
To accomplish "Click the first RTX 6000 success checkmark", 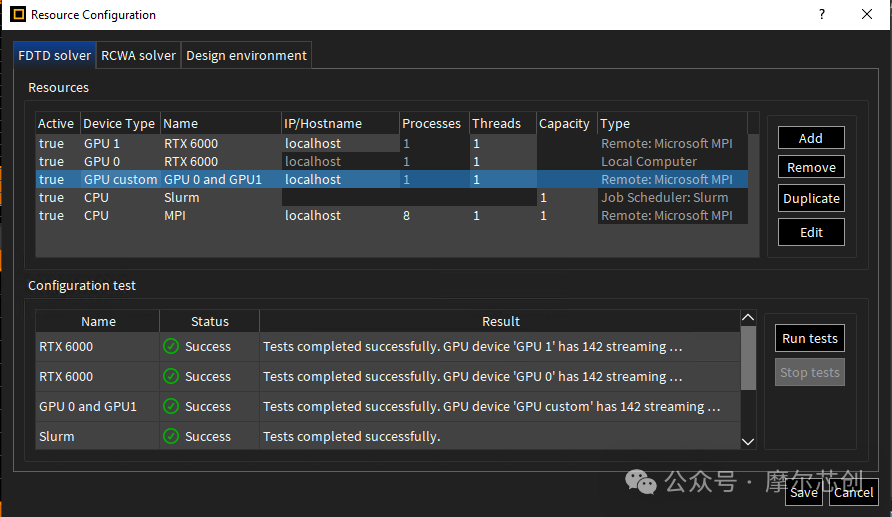I will [x=171, y=346].
